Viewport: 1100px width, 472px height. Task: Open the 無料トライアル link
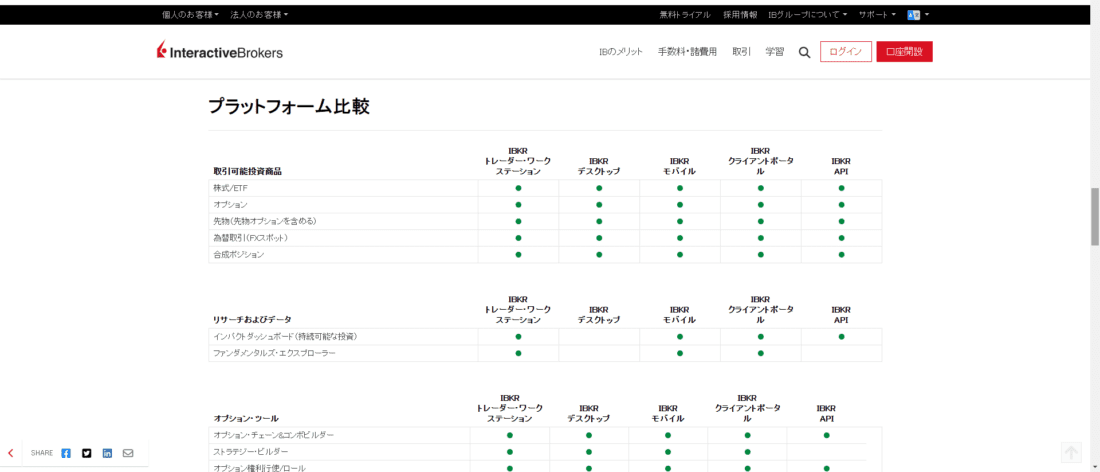tap(685, 15)
